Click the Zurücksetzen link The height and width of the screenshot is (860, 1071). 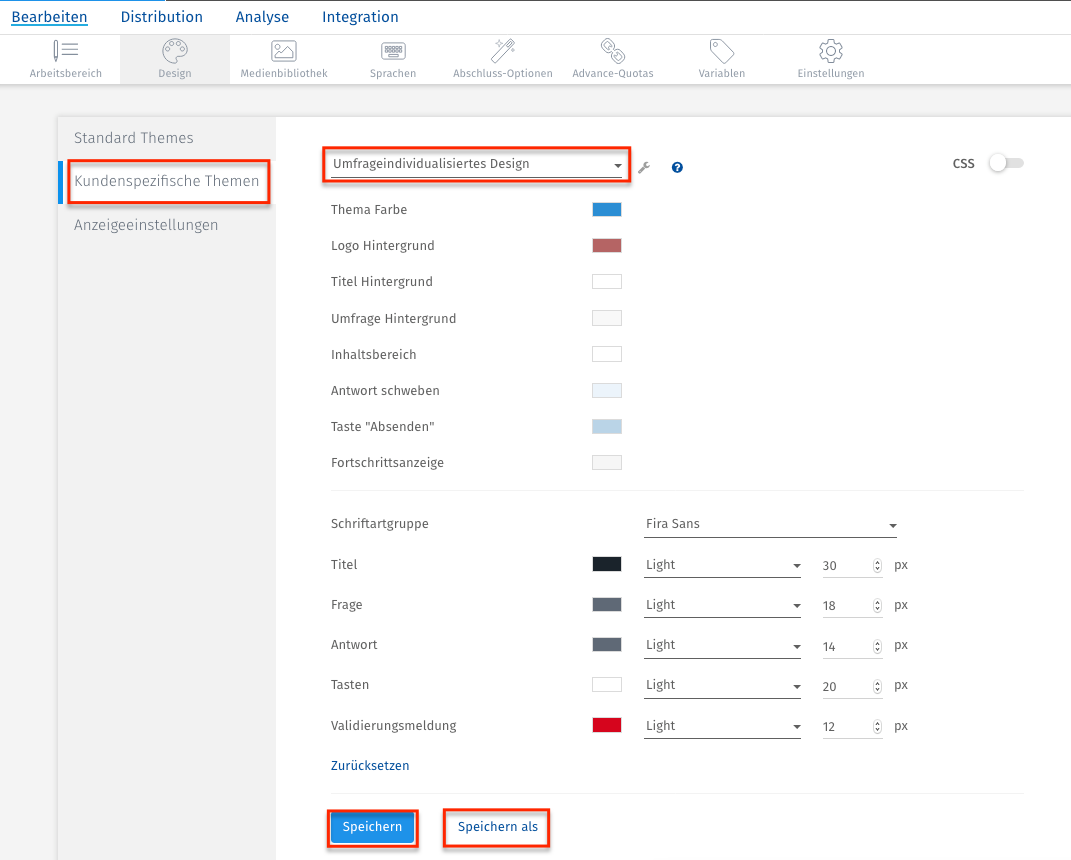click(x=370, y=766)
